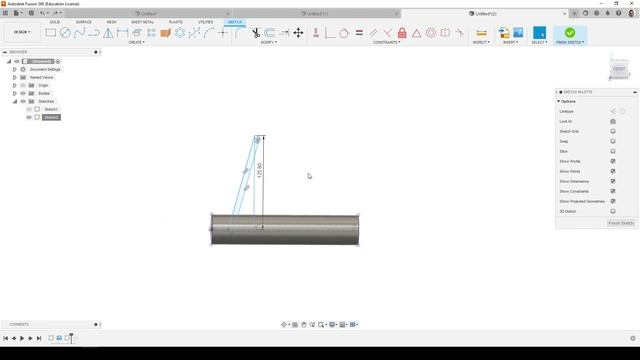Toggle visibility eye of highlighted Sketch2
Image resolution: width=640 pixels, height=360 pixels.
tap(29, 117)
